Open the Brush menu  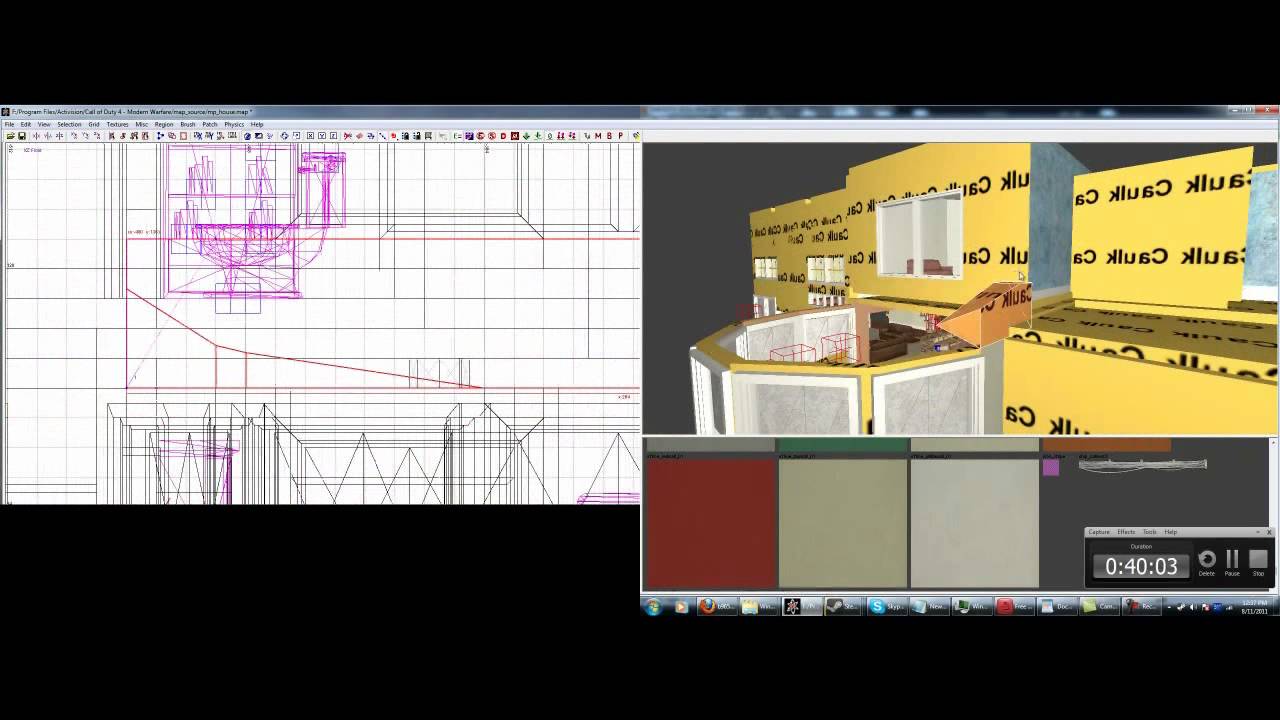187,124
